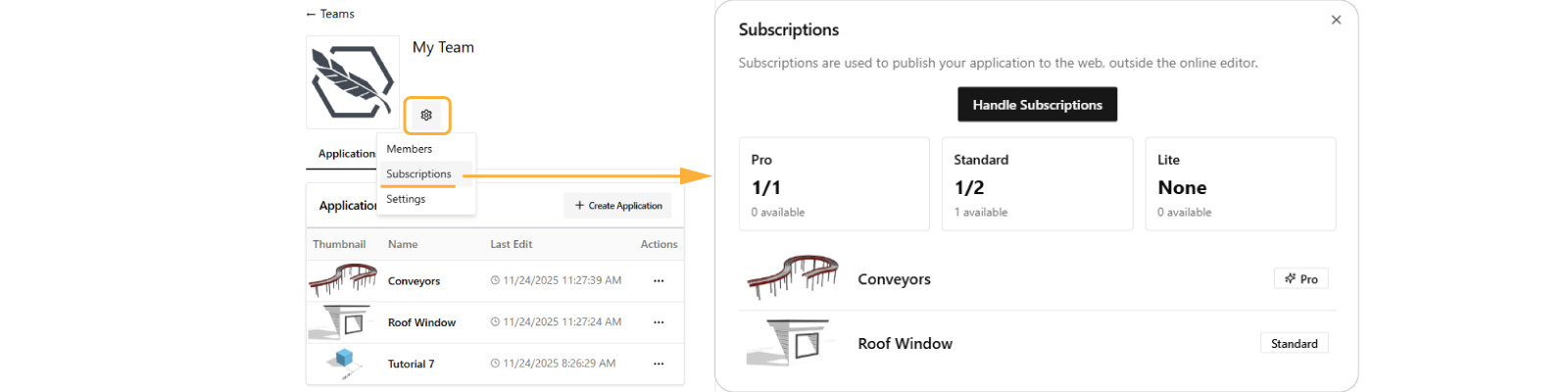The height and width of the screenshot is (392, 1568).
Task: Choose Settings in the gear menu
Action: pyautogui.click(x=406, y=199)
